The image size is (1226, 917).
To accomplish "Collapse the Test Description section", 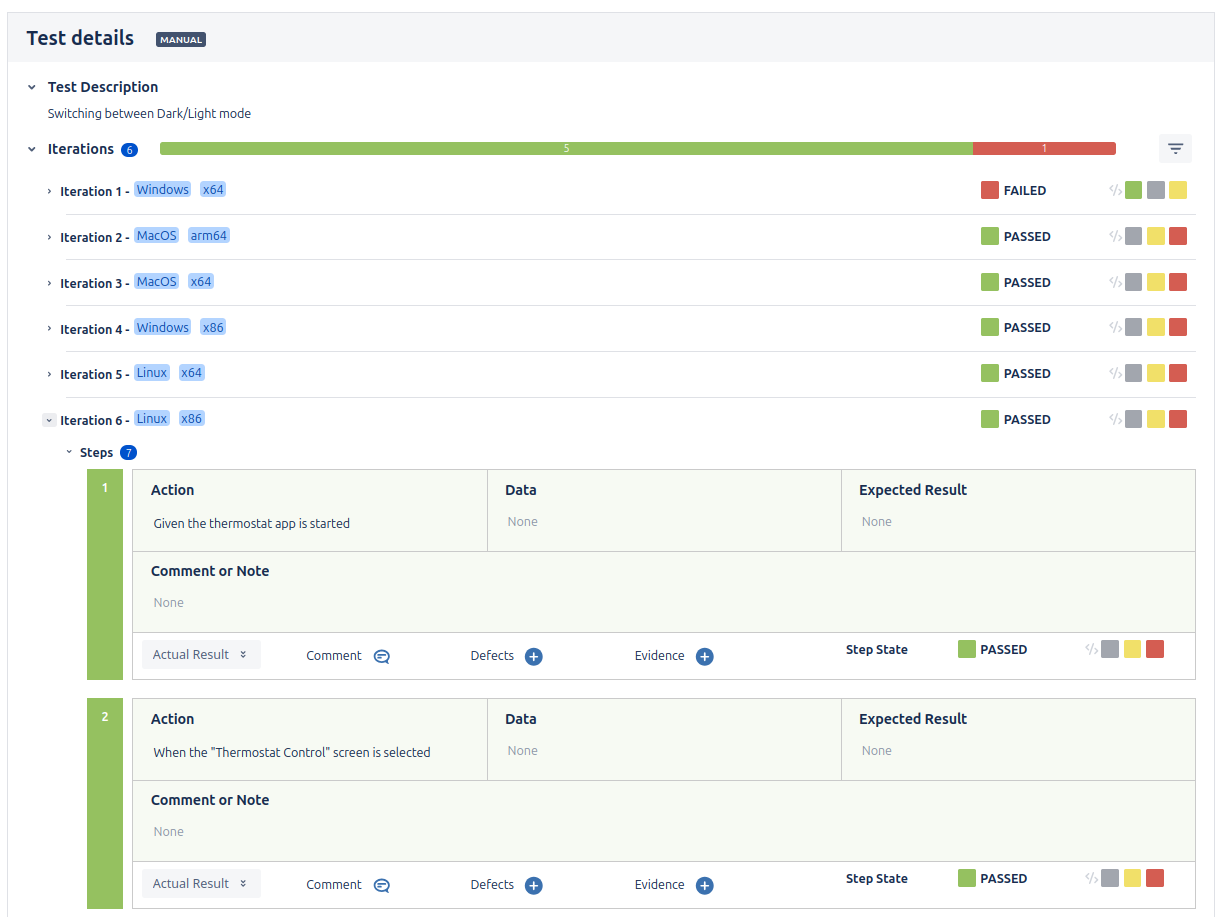I will point(32,87).
